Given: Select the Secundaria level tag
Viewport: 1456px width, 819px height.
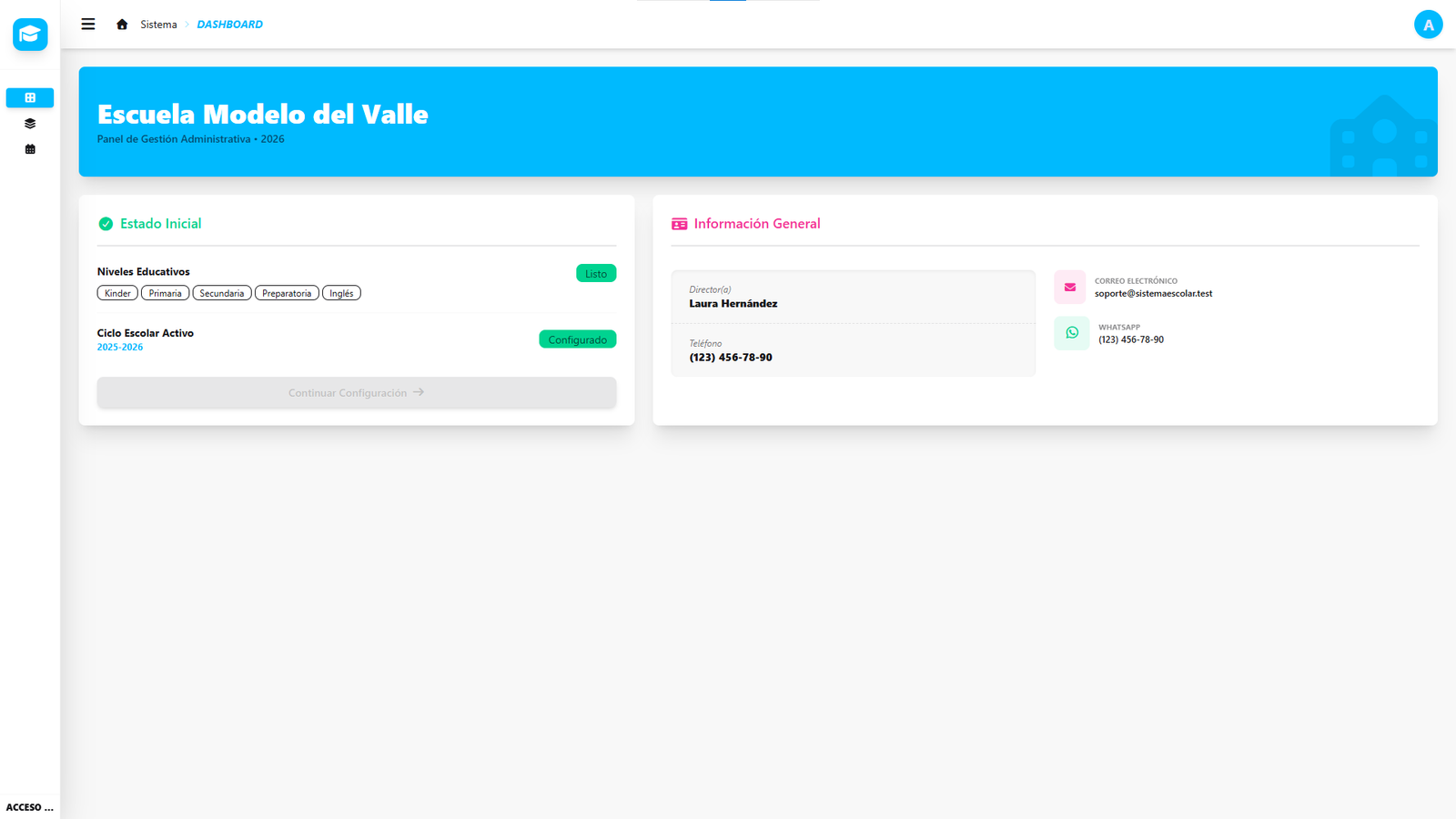Looking at the screenshot, I should tap(222, 293).
